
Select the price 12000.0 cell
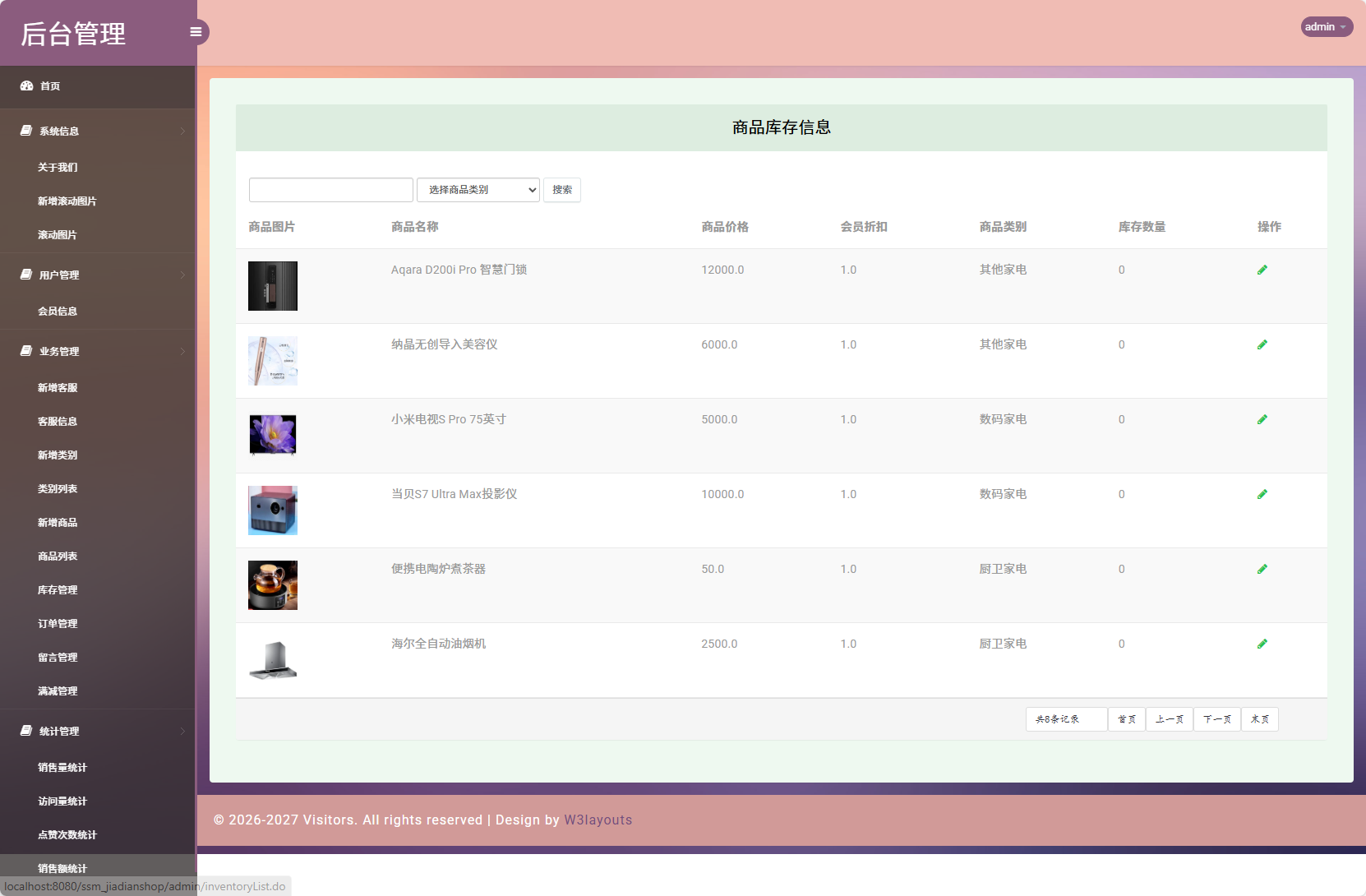tap(722, 270)
